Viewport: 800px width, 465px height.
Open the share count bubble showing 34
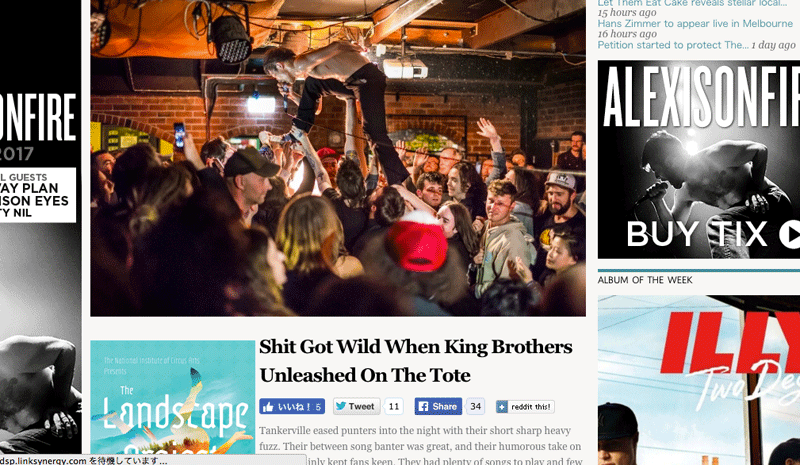[x=475, y=406]
